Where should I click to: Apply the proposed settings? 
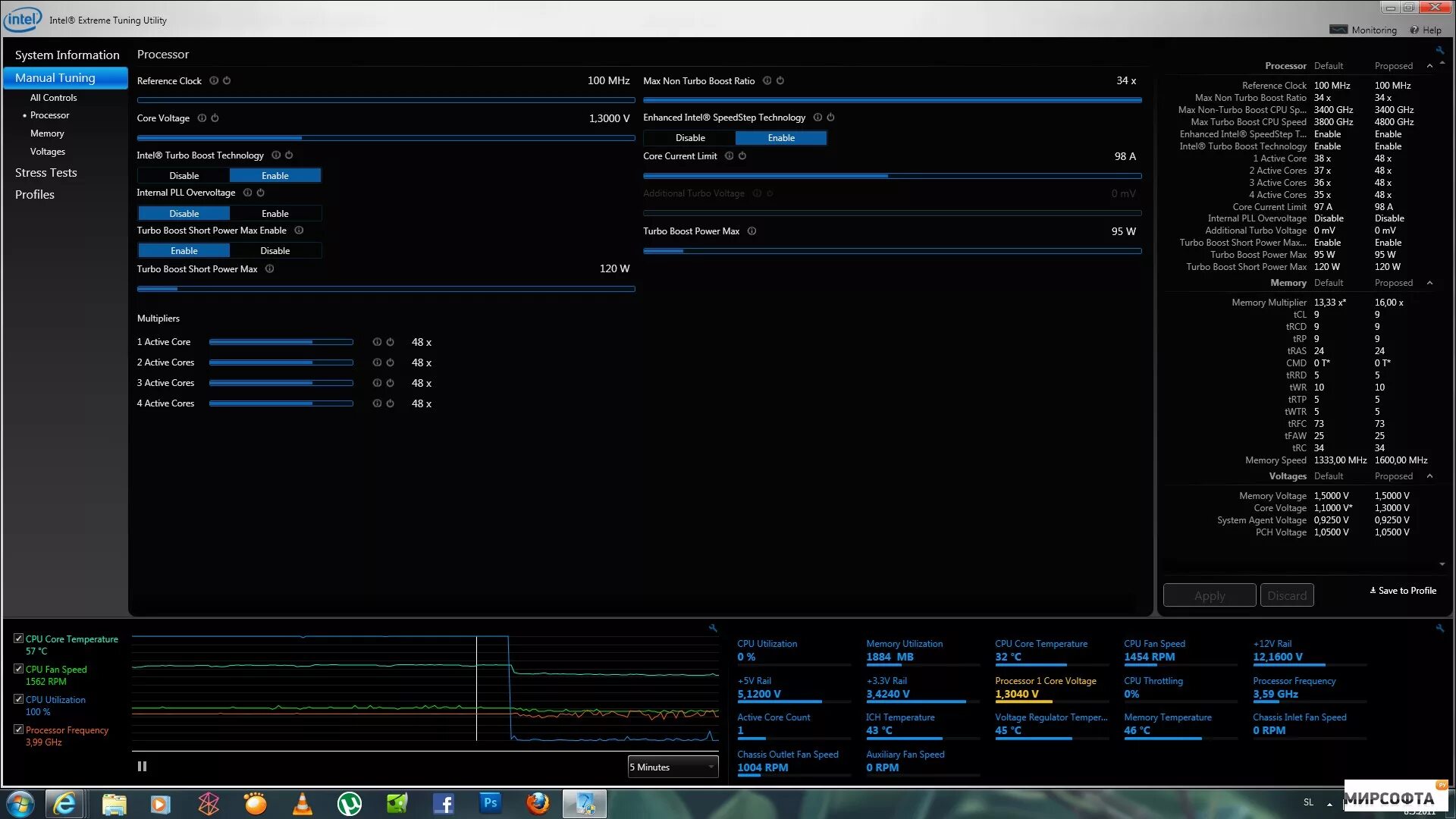click(1210, 595)
